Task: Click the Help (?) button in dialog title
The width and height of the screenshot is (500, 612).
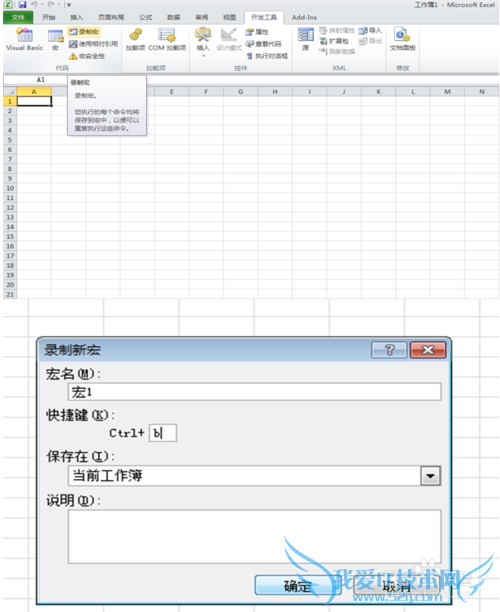Action: pyautogui.click(x=389, y=350)
